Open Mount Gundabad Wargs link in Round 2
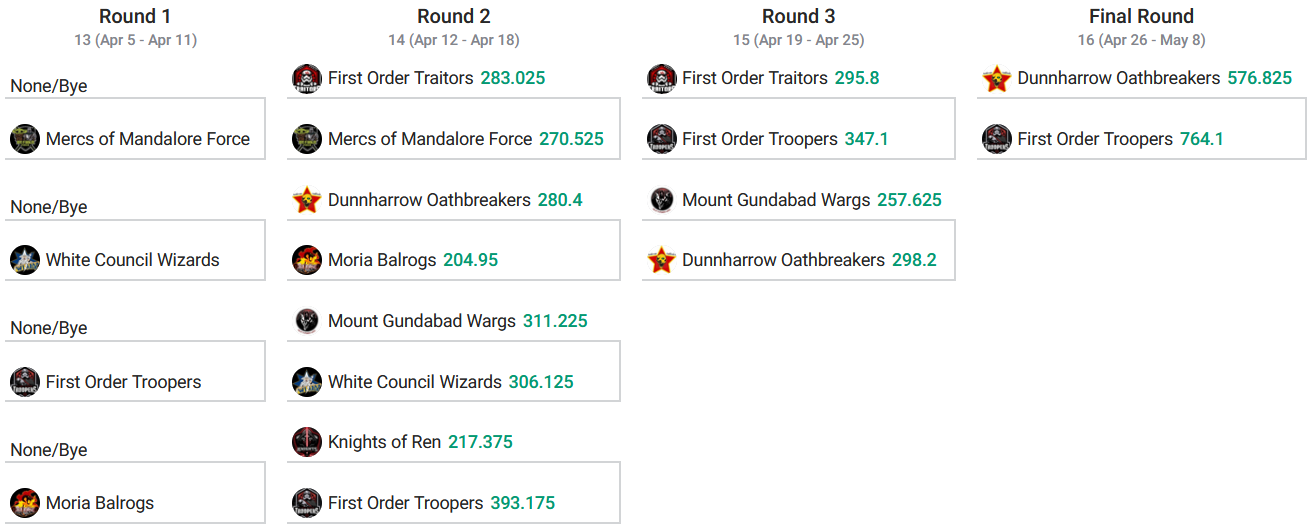 [421, 321]
